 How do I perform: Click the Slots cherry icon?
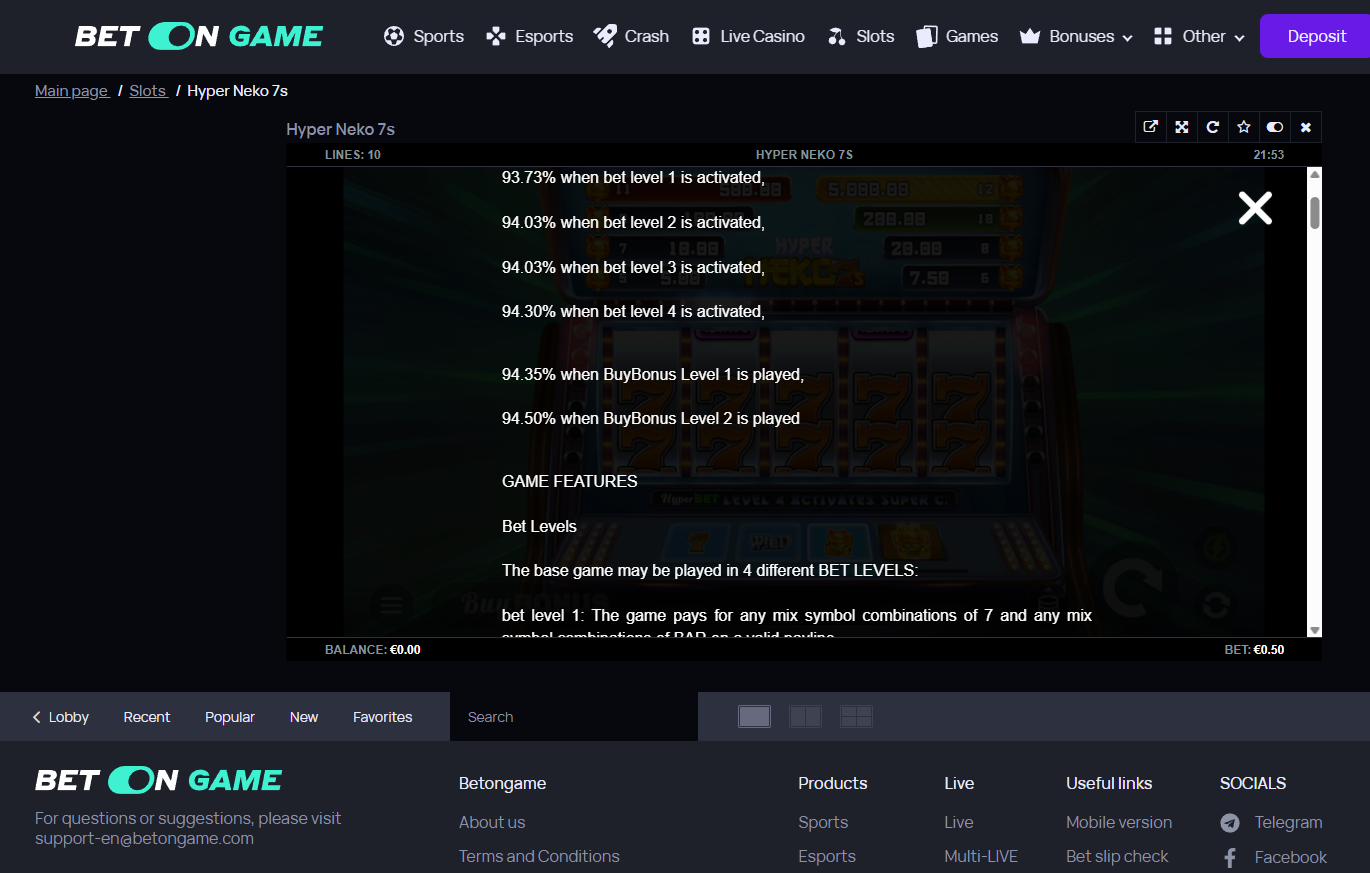(x=837, y=36)
